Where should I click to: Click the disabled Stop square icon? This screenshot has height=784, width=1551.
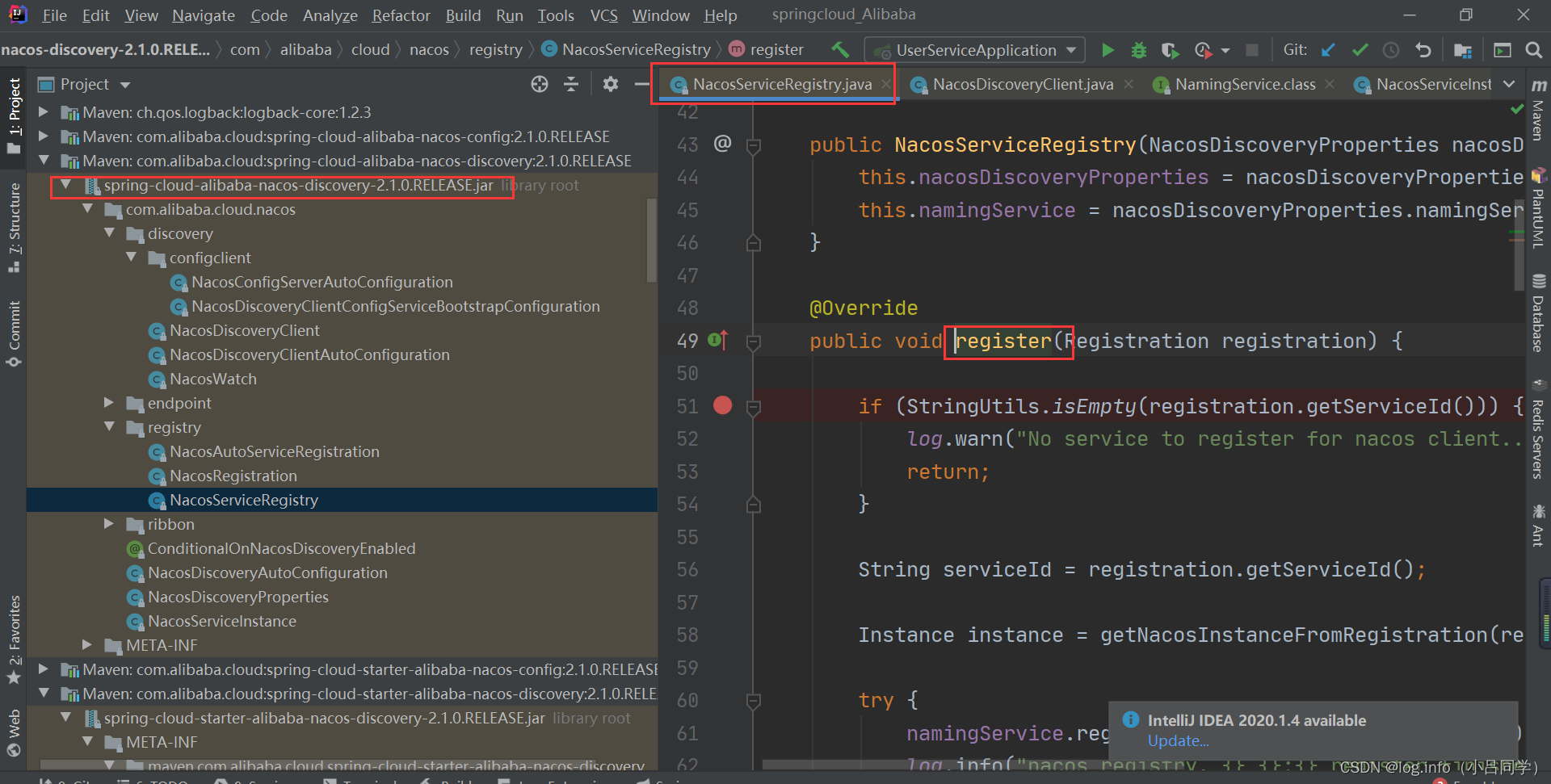1252,50
